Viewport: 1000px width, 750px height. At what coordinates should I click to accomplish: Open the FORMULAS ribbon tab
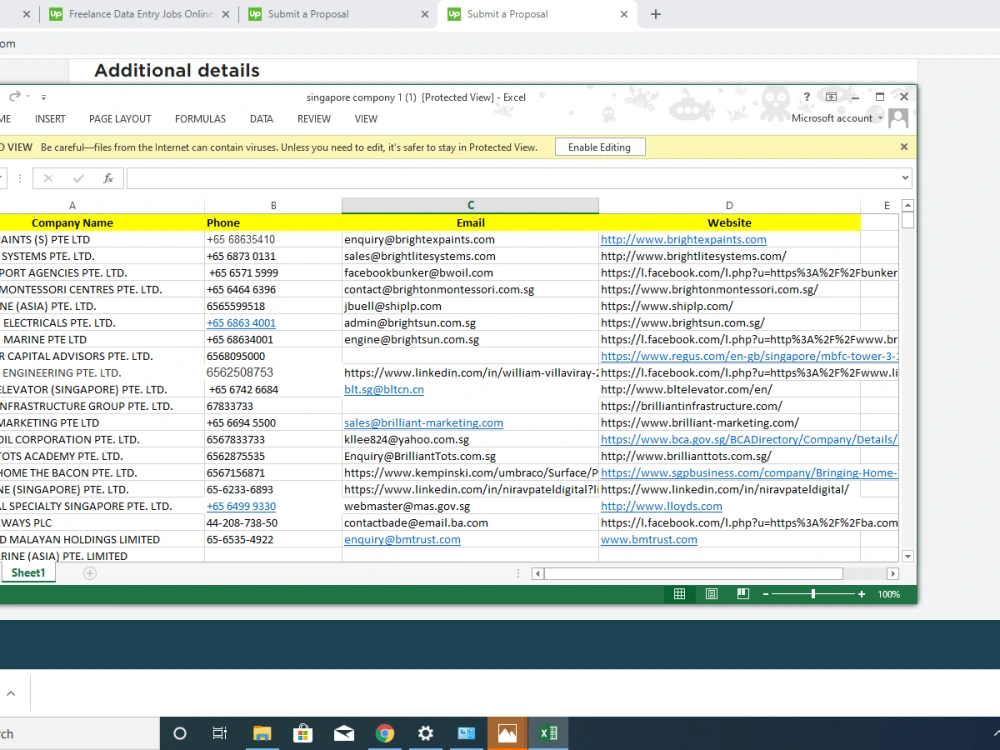200,119
